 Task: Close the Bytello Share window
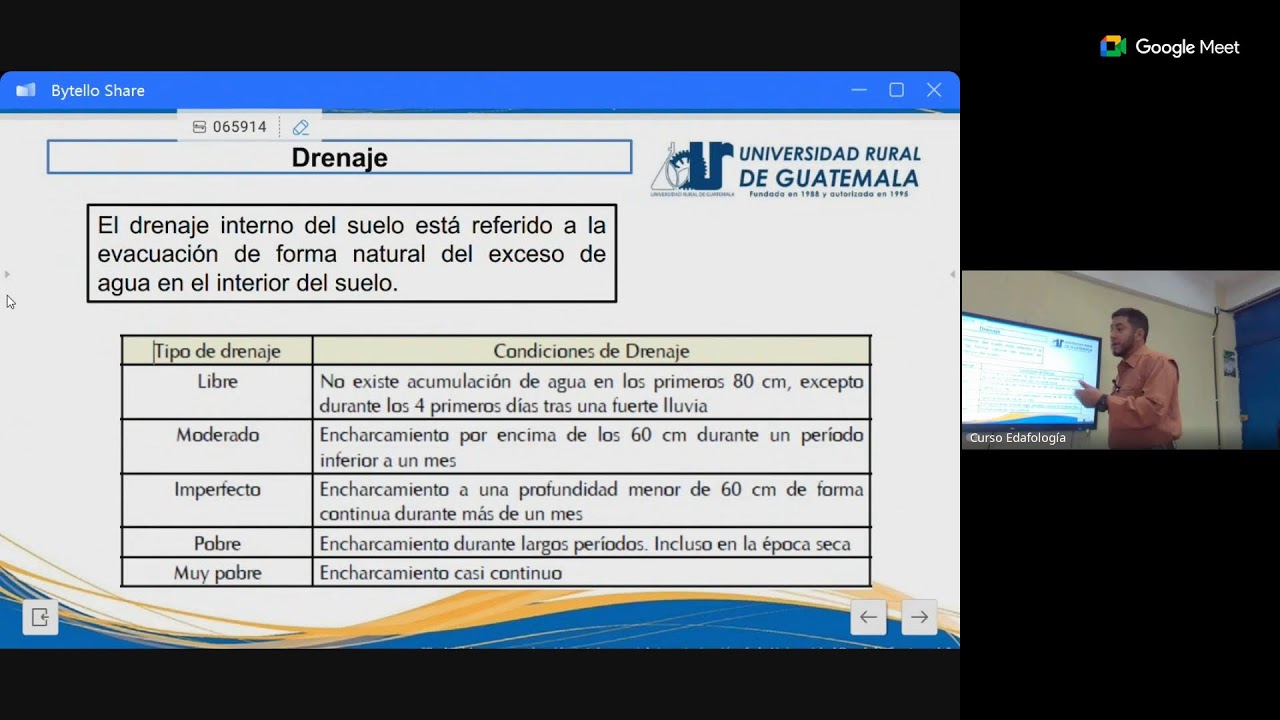934,90
